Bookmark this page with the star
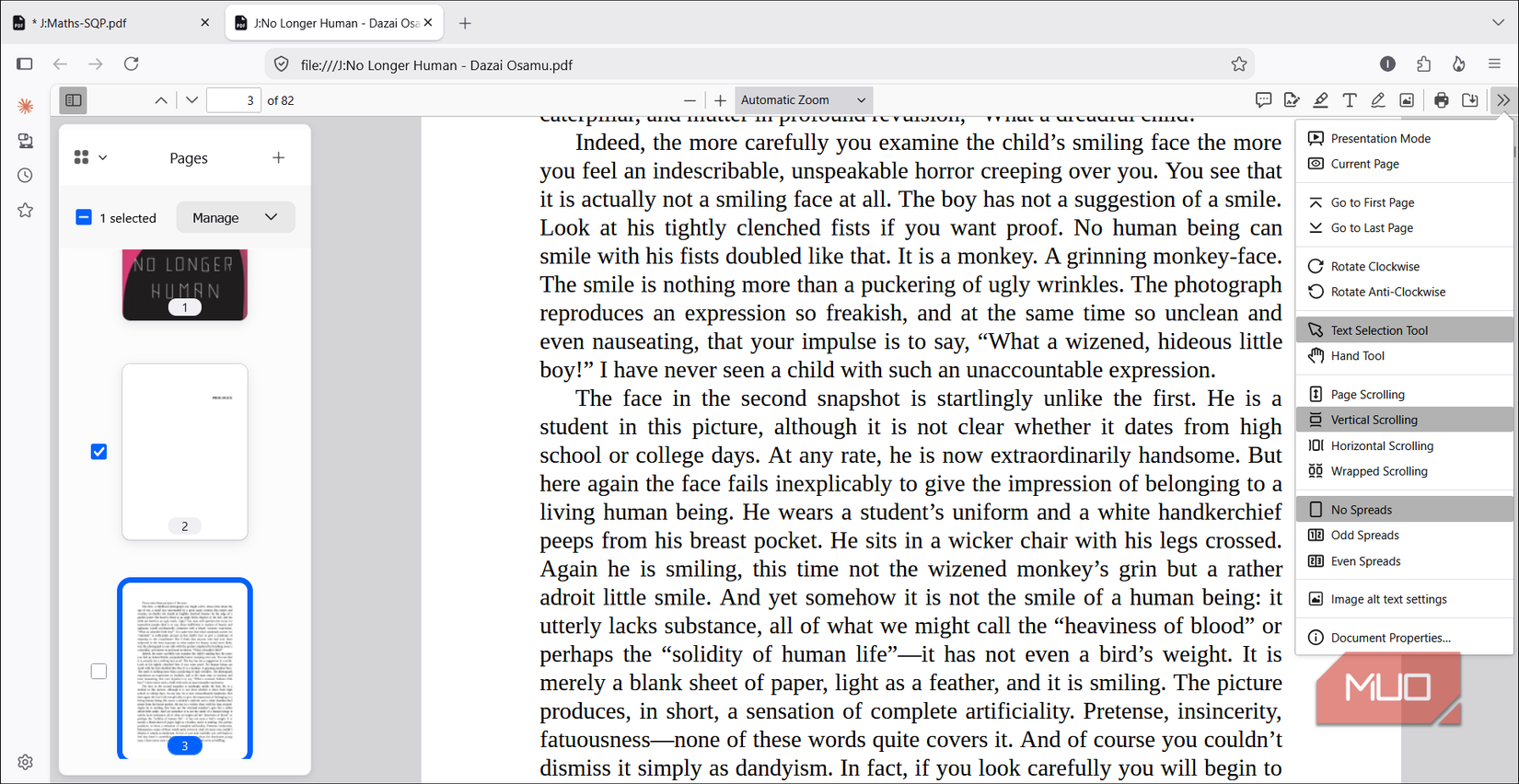 coord(1239,64)
